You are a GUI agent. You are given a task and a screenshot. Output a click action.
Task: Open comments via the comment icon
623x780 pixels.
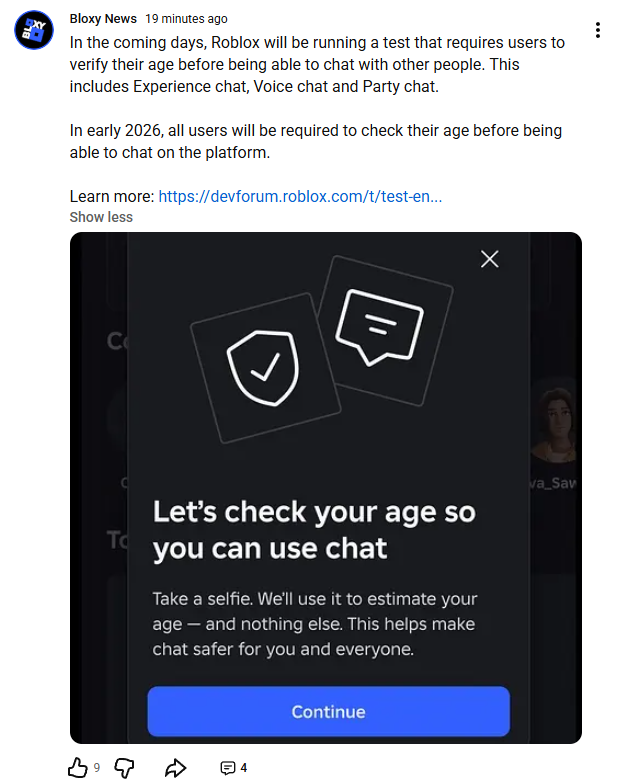point(228,768)
